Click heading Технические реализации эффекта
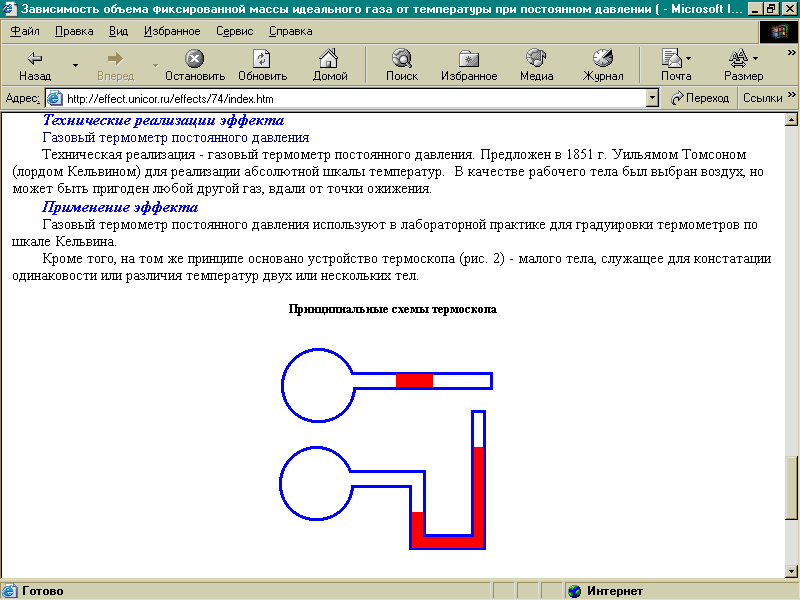Image resolution: width=800 pixels, height=600 pixels. coord(163,120)
